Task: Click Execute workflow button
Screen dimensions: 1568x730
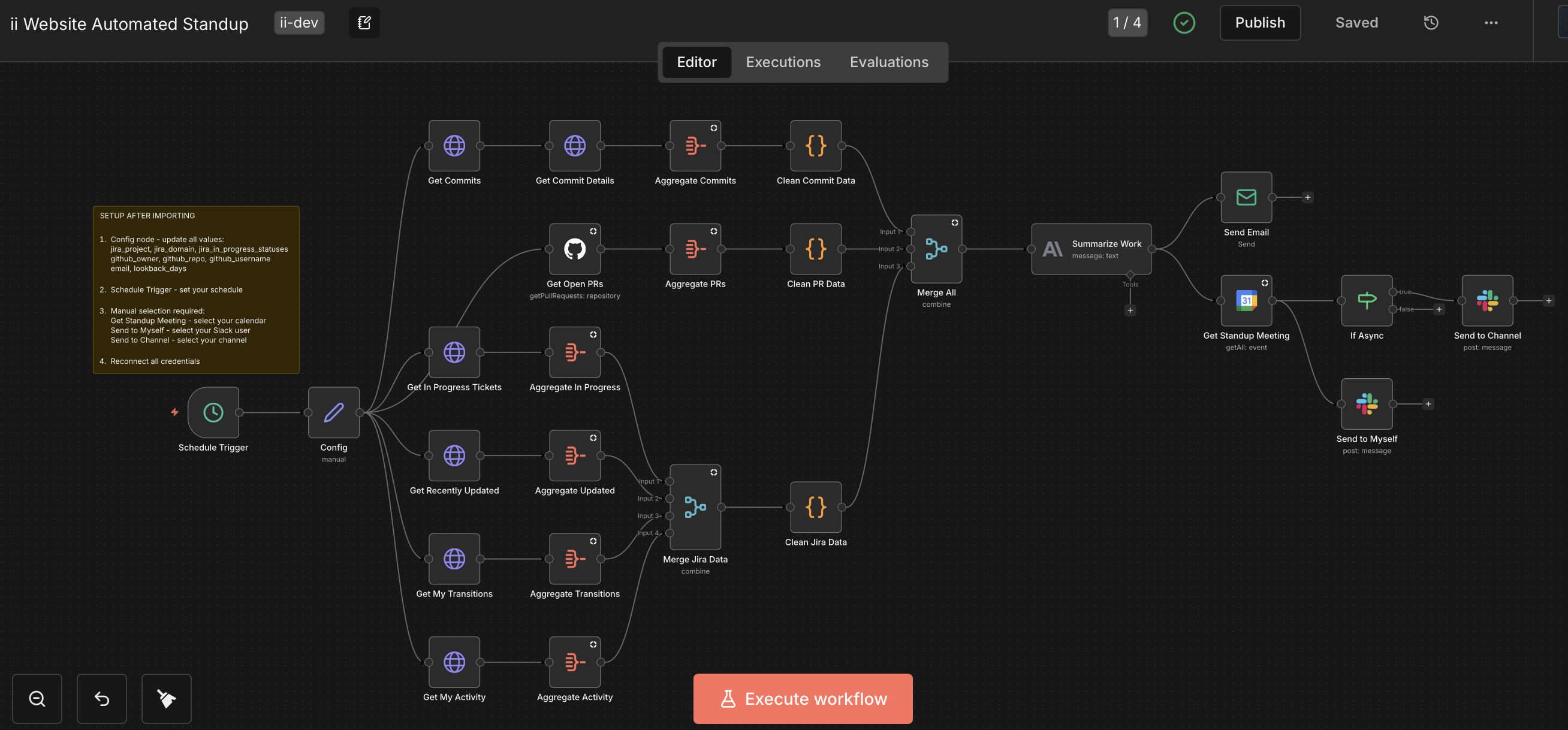Action: tap(802, 698)
